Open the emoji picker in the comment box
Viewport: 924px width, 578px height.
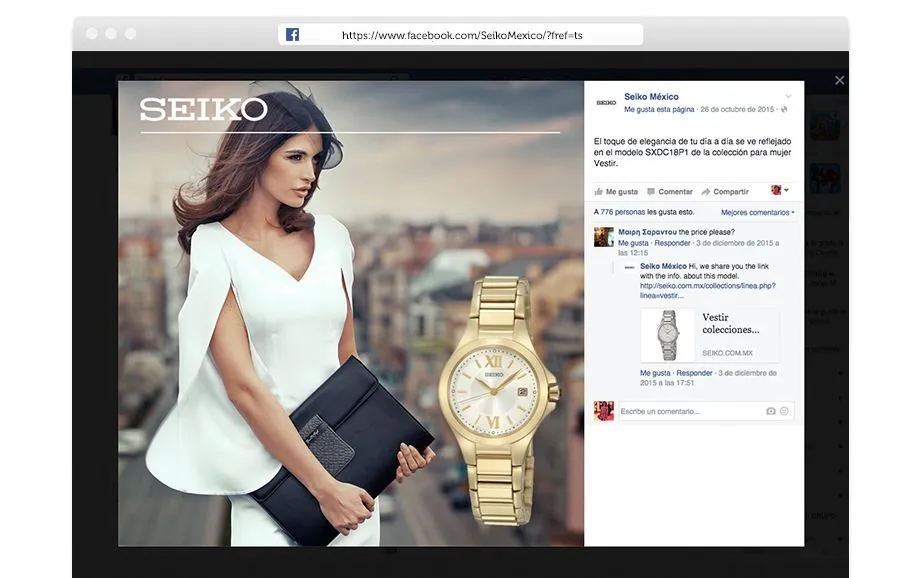click(x=784, y=411)
